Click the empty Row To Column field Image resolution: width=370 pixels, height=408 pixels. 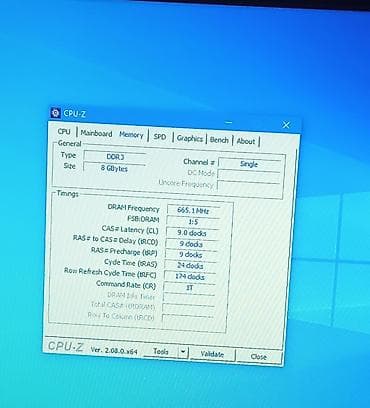click(188, 320)
